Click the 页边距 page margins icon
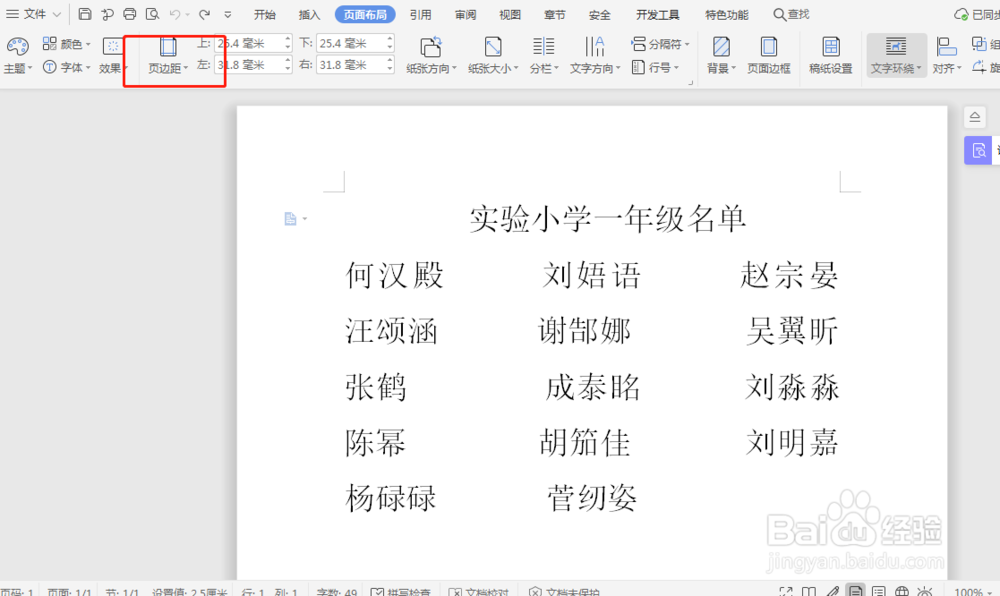The height and width of the screenshot is (596, 1000). coord(168,47)
